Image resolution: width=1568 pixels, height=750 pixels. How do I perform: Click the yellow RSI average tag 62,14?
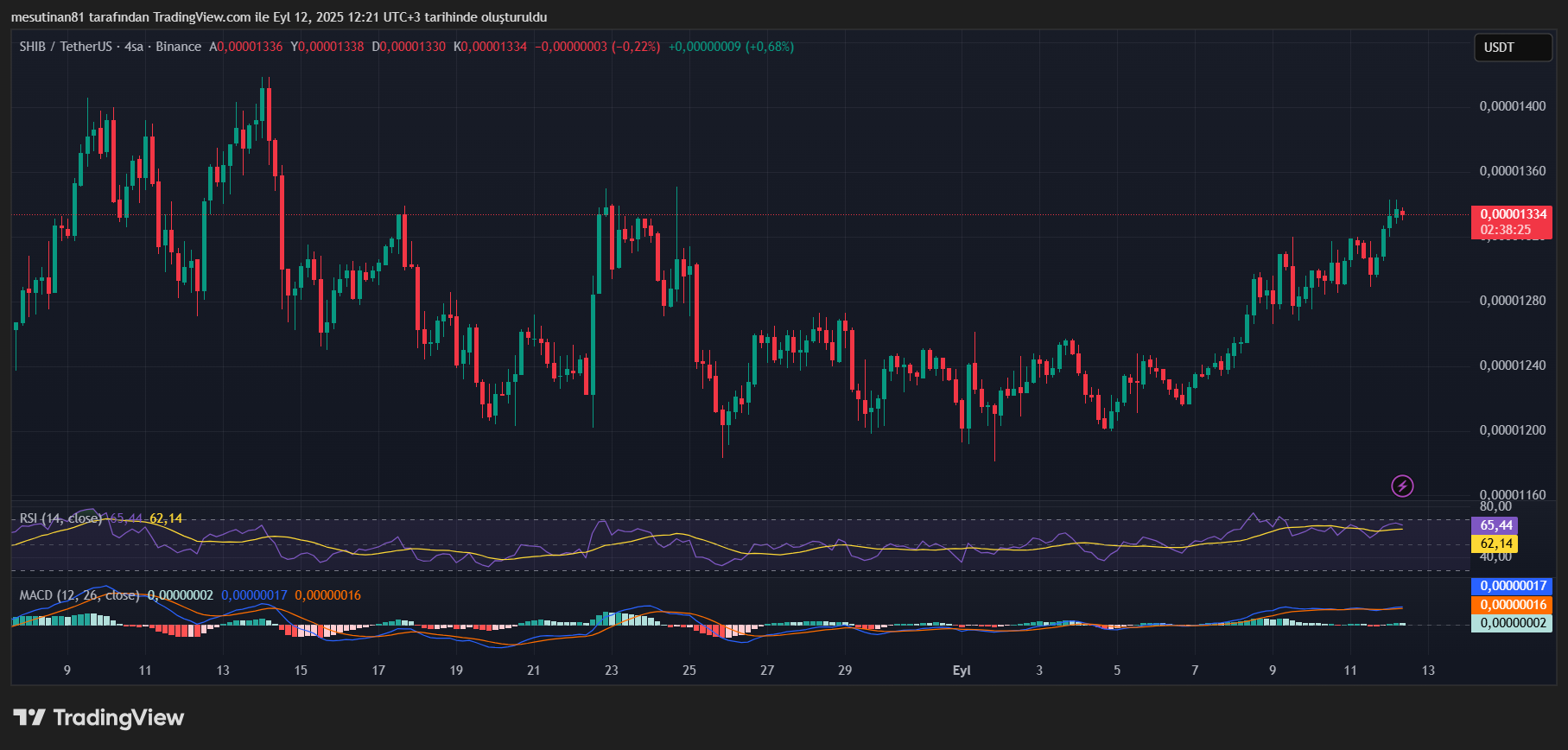(x=1495, y=543)
